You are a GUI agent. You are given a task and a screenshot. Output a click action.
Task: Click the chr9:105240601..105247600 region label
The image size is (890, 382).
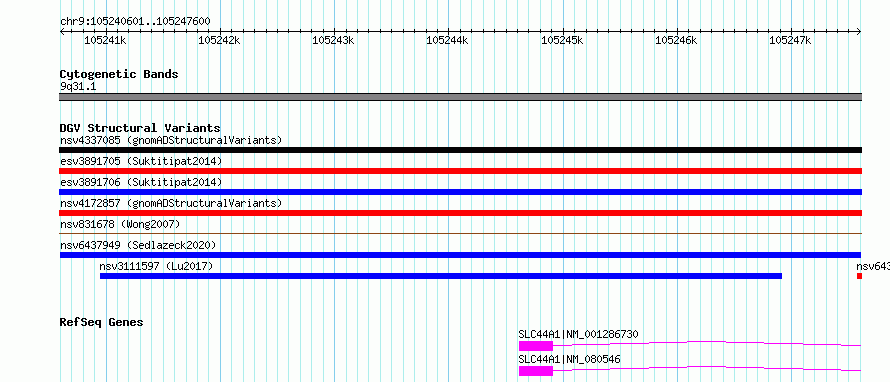click(x=135, y=22)
